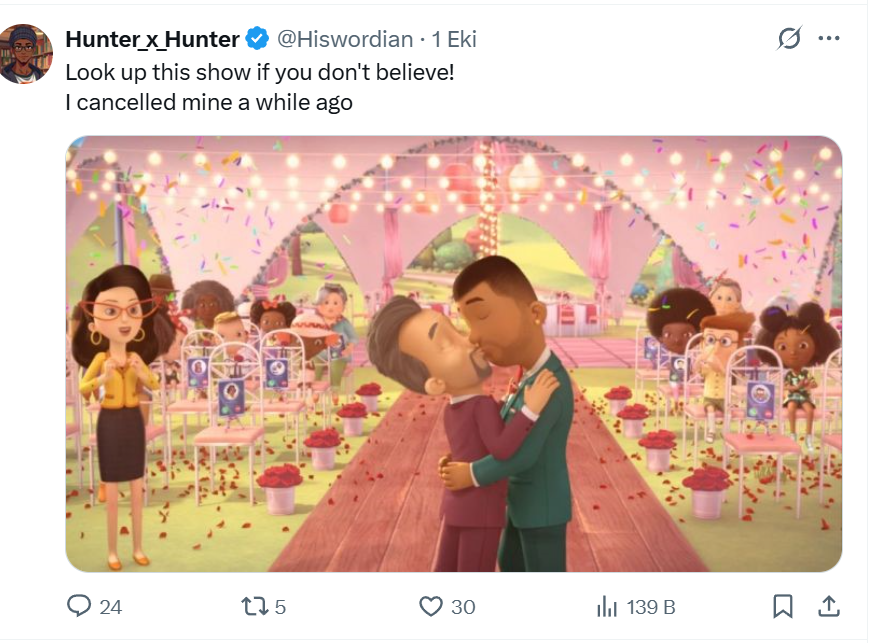Open the three-dot more options menu
Screen dimensions: 870x643
[829, 39]
